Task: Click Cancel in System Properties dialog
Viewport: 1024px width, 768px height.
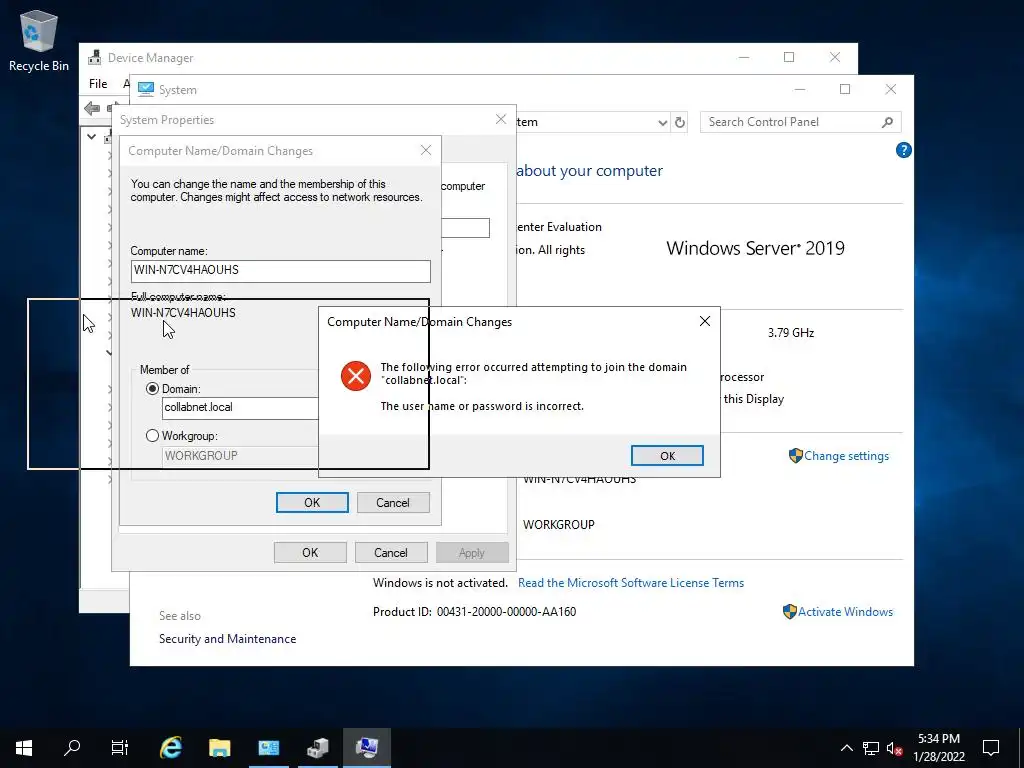Action: [x=391, y=552]
